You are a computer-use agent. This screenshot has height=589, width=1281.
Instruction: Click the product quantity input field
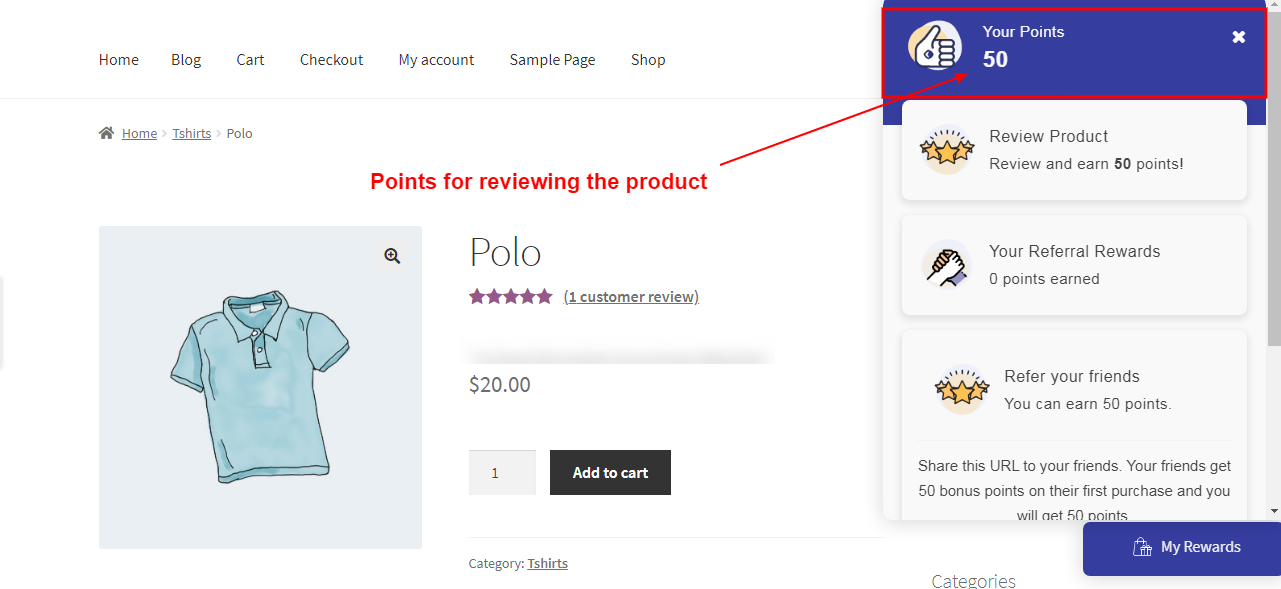click(502, 472)
